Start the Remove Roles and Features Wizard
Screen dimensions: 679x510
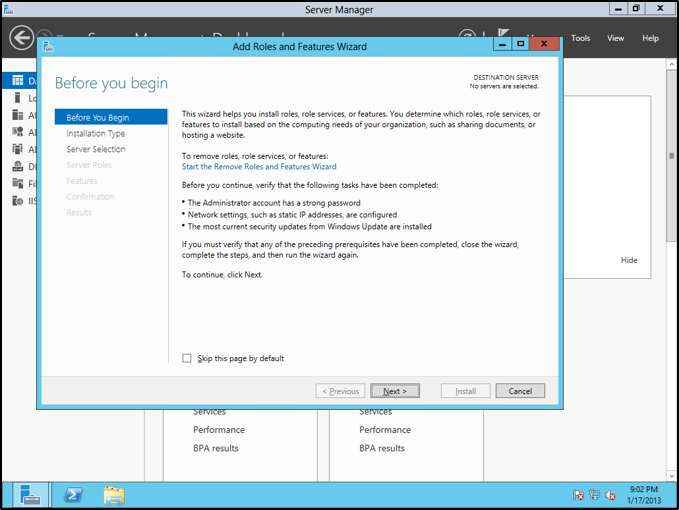[259, 167]
